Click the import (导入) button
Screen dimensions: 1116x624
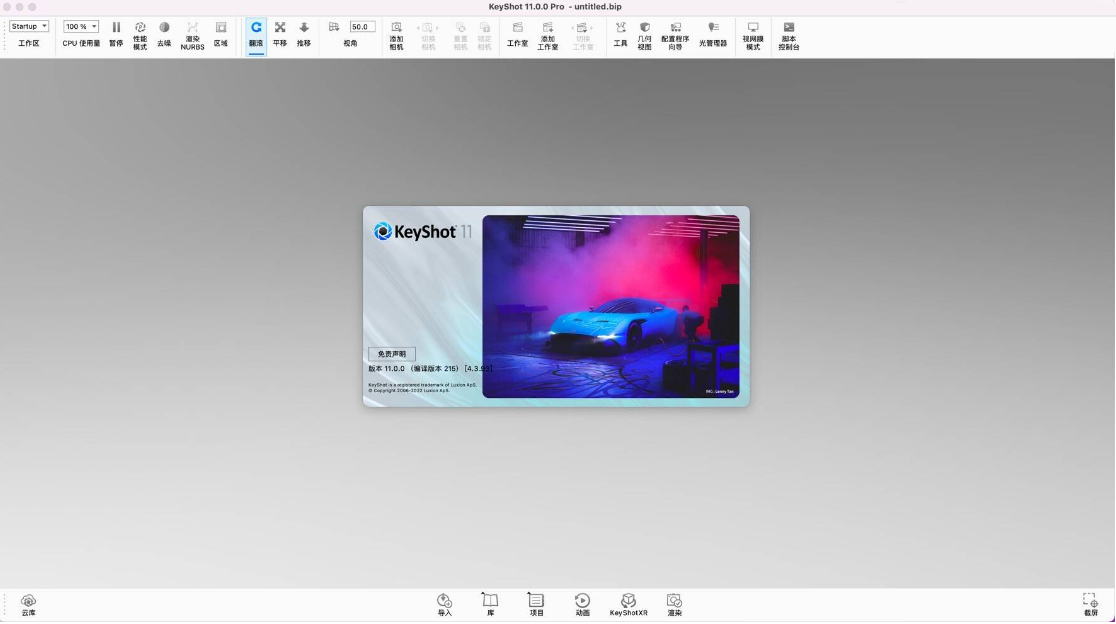click(x=444, y=605)
